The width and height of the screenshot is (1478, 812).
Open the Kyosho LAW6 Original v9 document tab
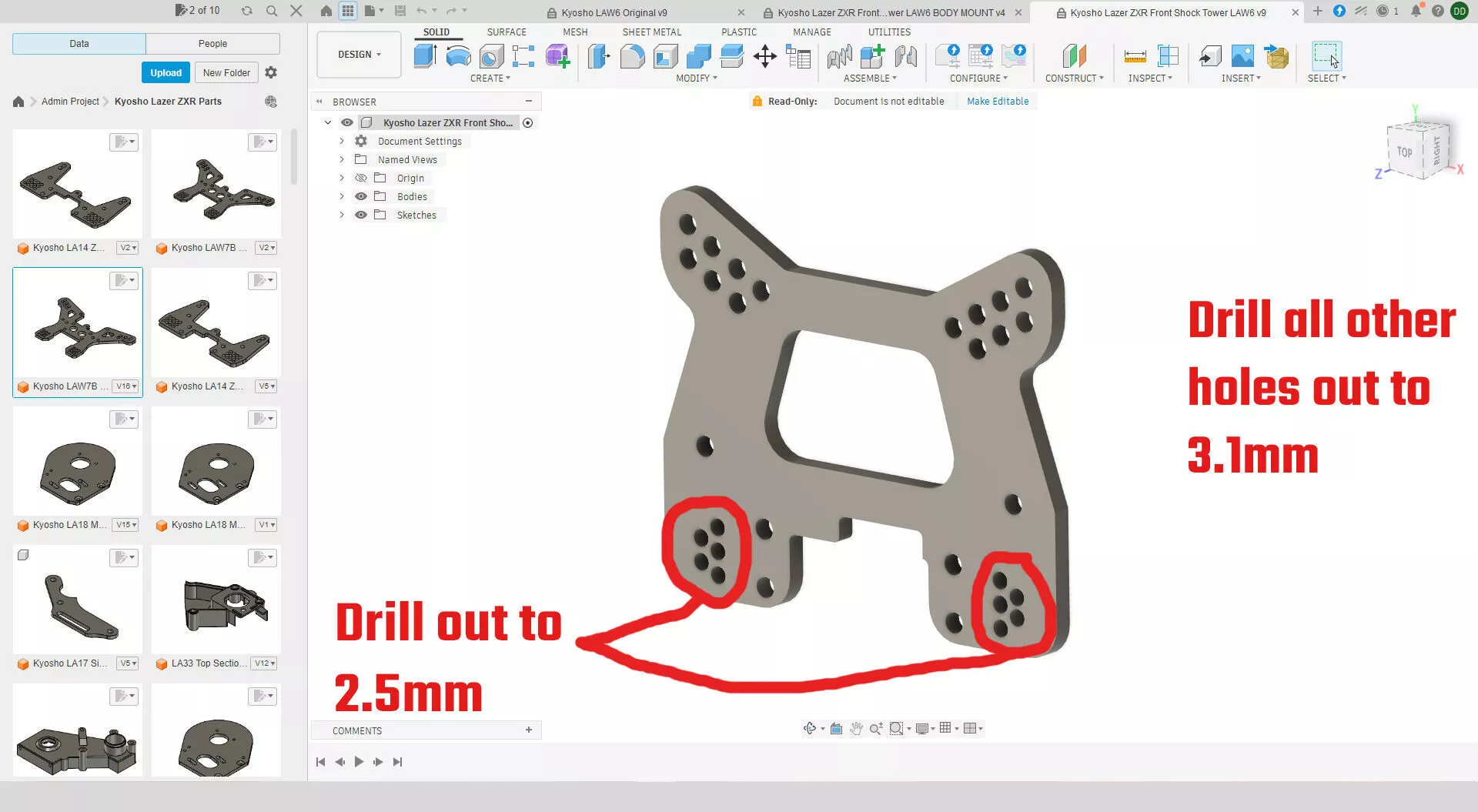tap(614, 12)
